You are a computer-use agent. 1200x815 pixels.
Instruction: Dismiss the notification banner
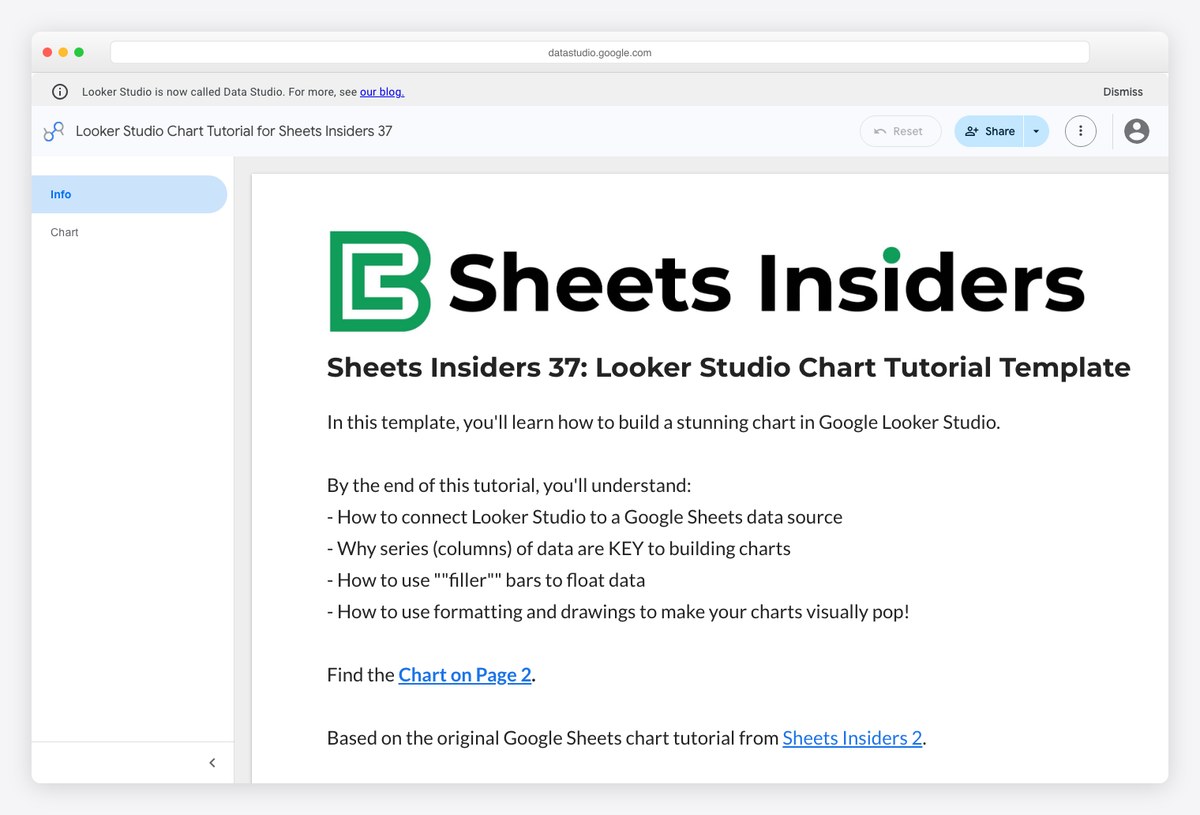pos(1123,92)
